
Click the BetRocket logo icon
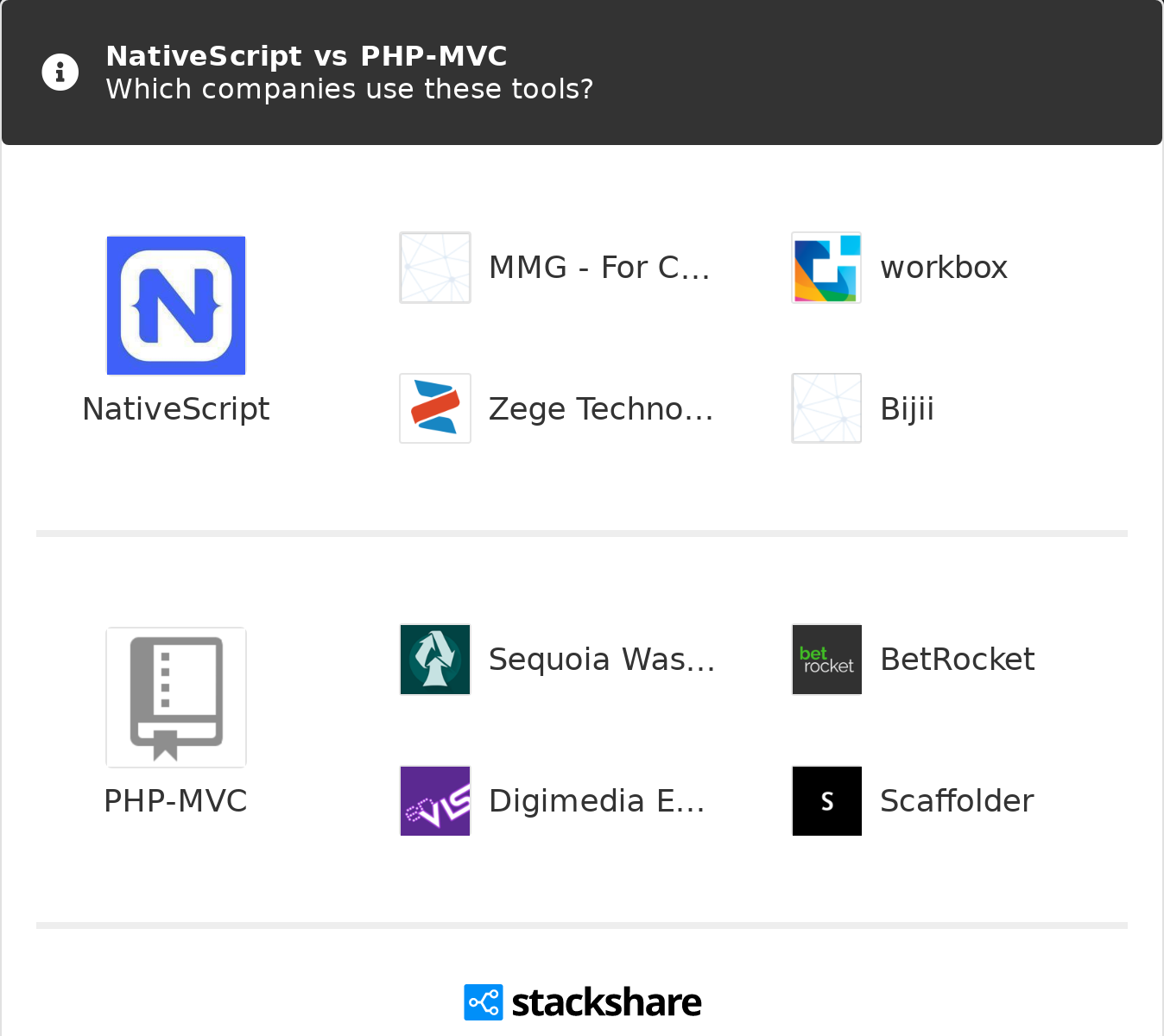(826, 660)
